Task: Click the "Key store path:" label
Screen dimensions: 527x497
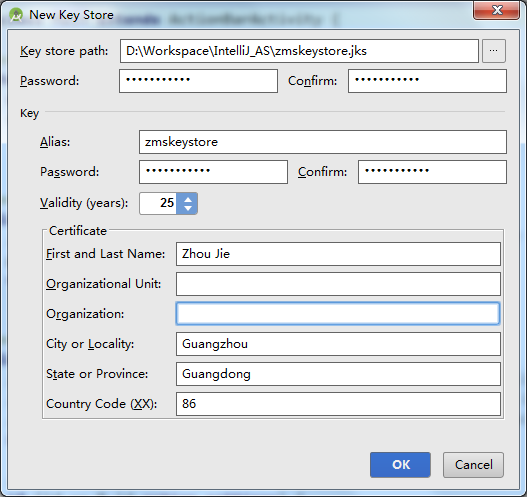Action: coord(64,51)
